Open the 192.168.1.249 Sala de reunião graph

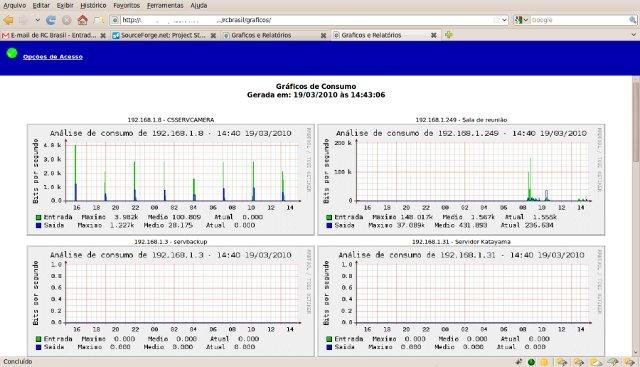461,180
